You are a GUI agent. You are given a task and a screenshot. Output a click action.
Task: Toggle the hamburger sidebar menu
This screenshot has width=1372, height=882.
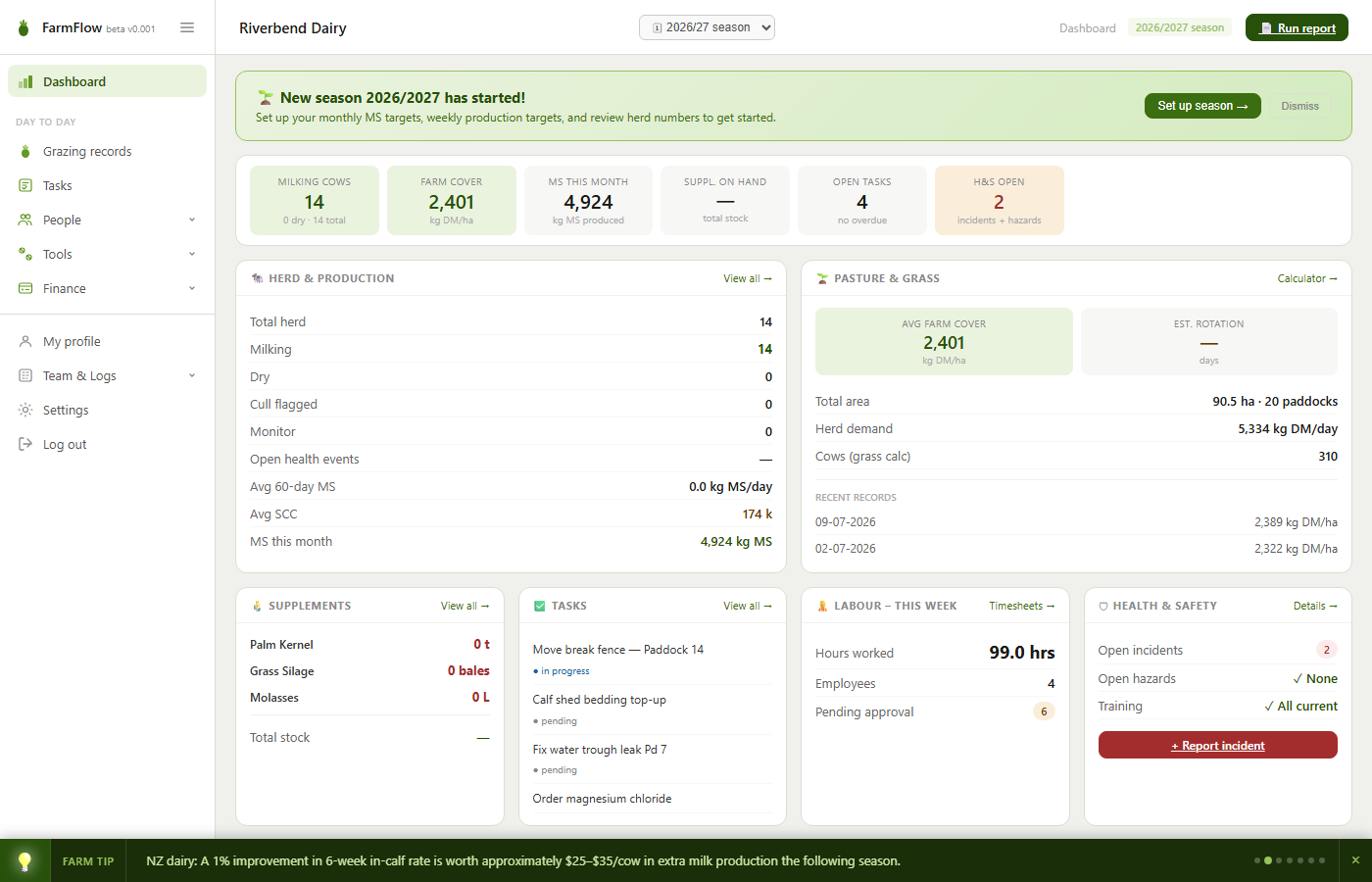pyautogui.click(x=187, y=27)
